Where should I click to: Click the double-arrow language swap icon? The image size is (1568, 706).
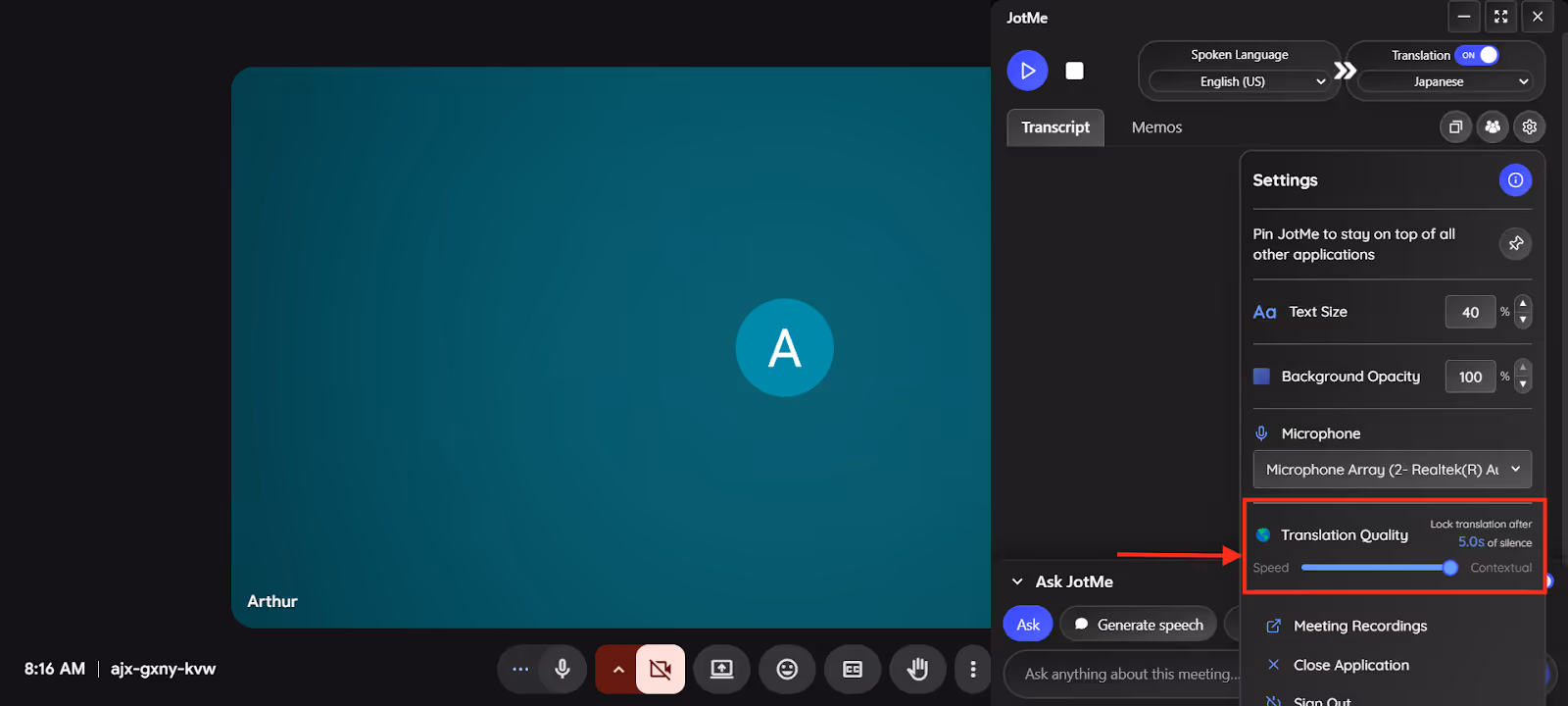coord(1345,70)
